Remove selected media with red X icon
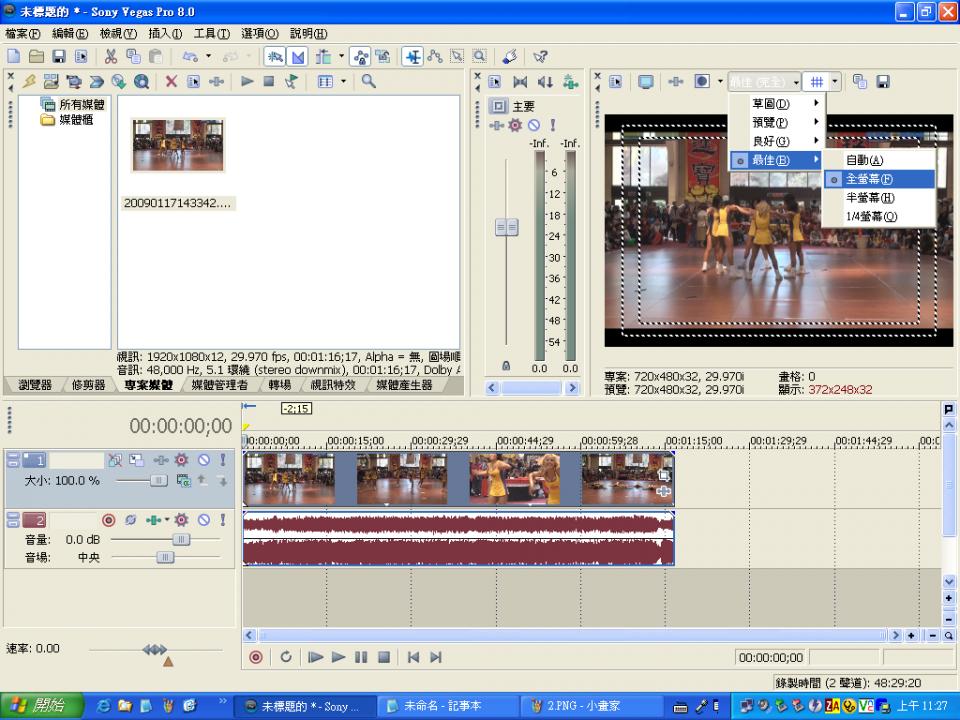This screenshot has height=720, width=960. [x=171, y=82]
